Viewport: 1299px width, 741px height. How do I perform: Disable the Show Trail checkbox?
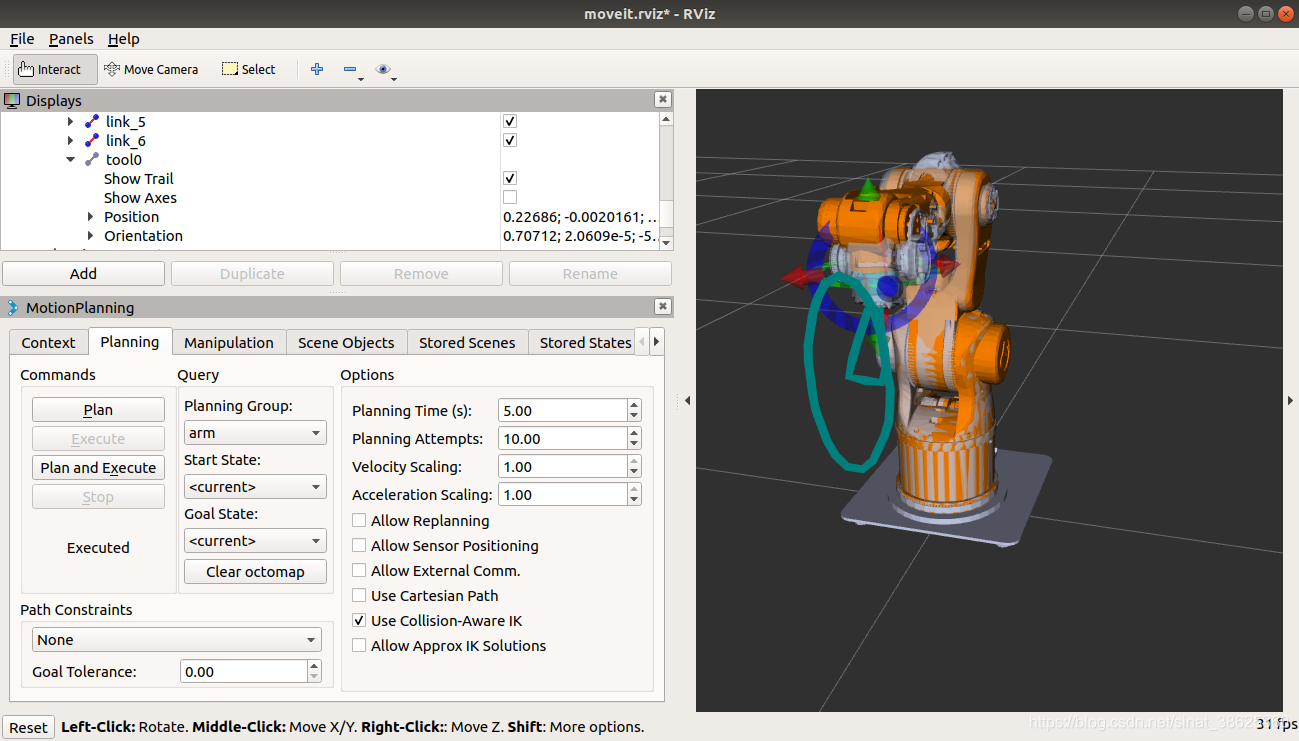(x=510, y=178)
